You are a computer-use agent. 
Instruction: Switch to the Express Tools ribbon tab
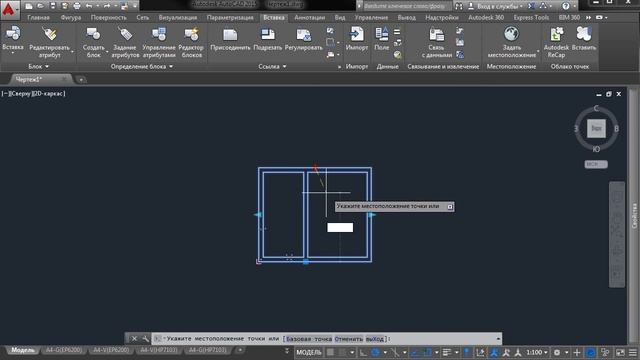point(531,18)
